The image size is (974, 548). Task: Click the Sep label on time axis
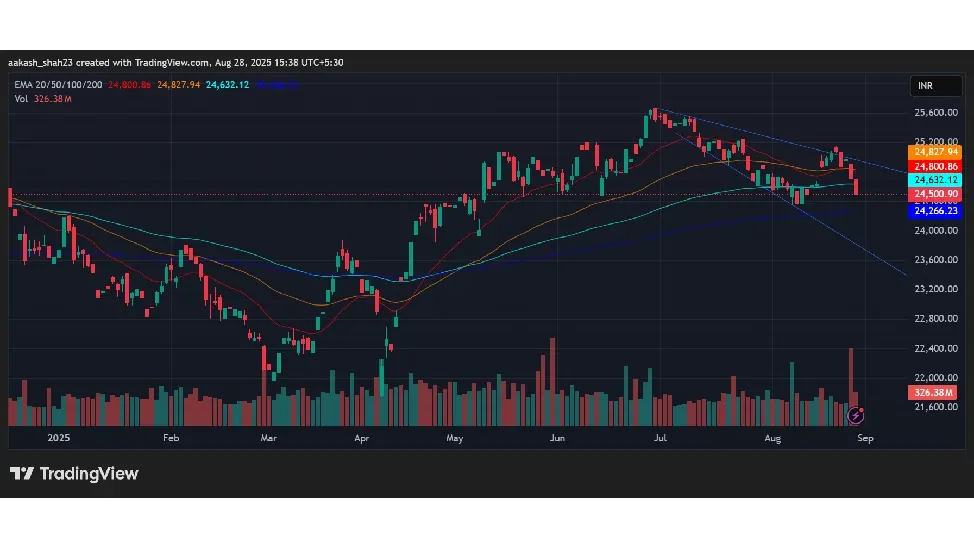865,438
